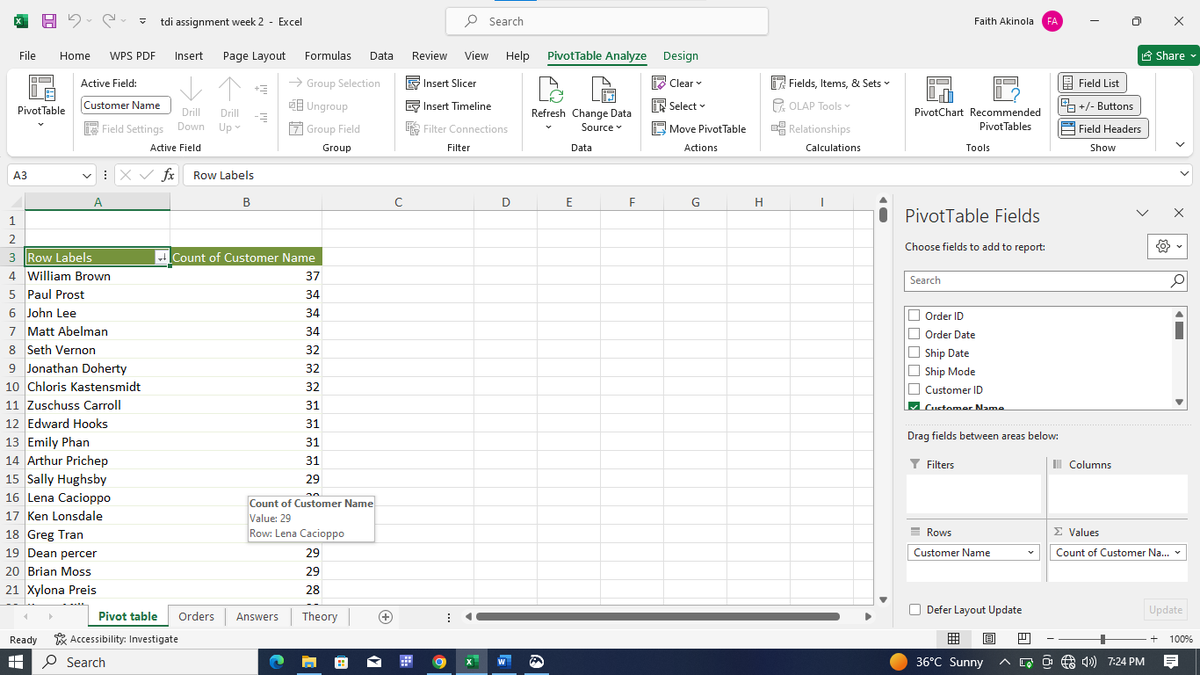Enable Defer Layout Update checkbox
Viewport: 1200px width, 675px height.
pos(915,610)
